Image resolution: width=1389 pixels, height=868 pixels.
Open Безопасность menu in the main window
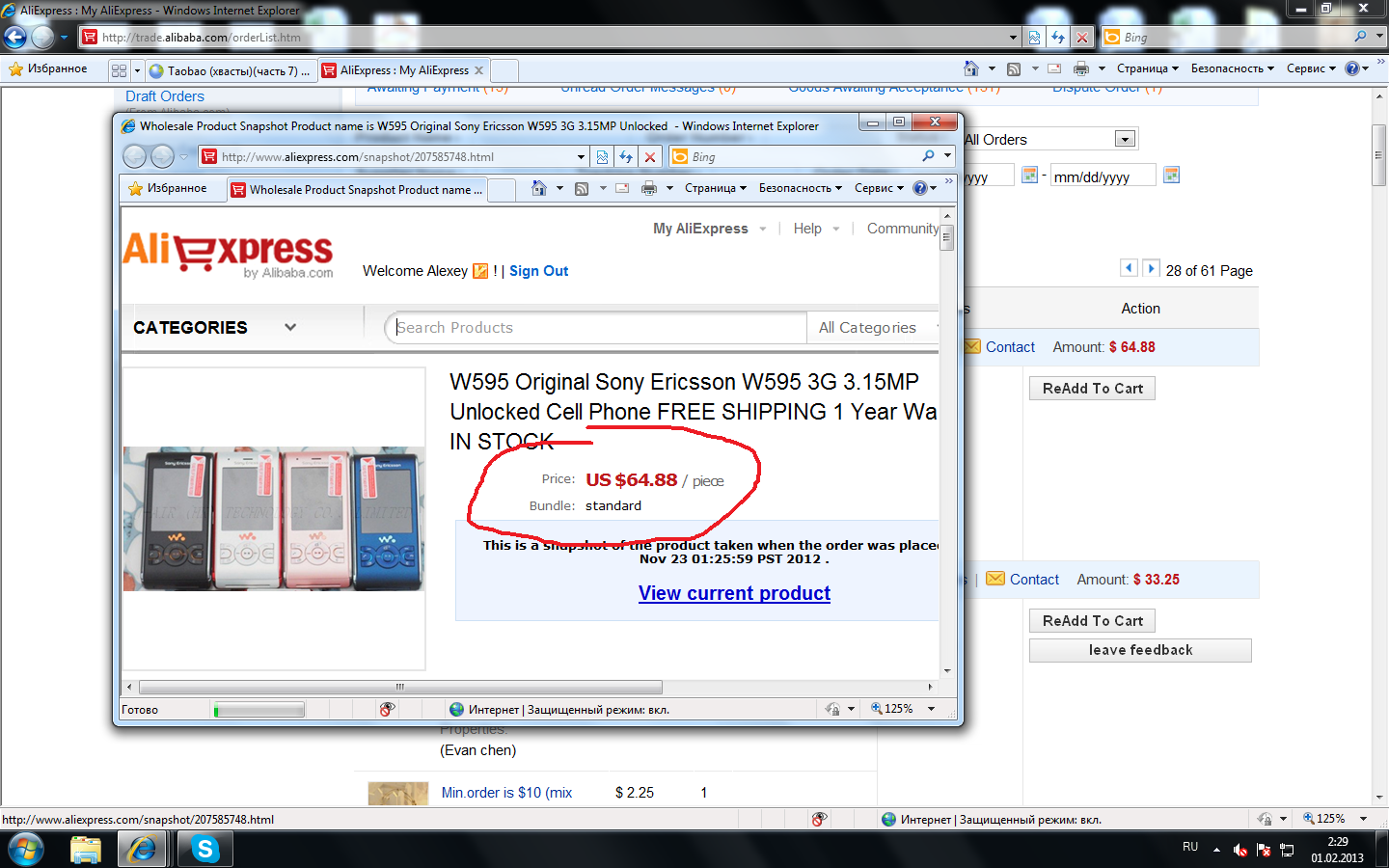[x=1233, y=68]
